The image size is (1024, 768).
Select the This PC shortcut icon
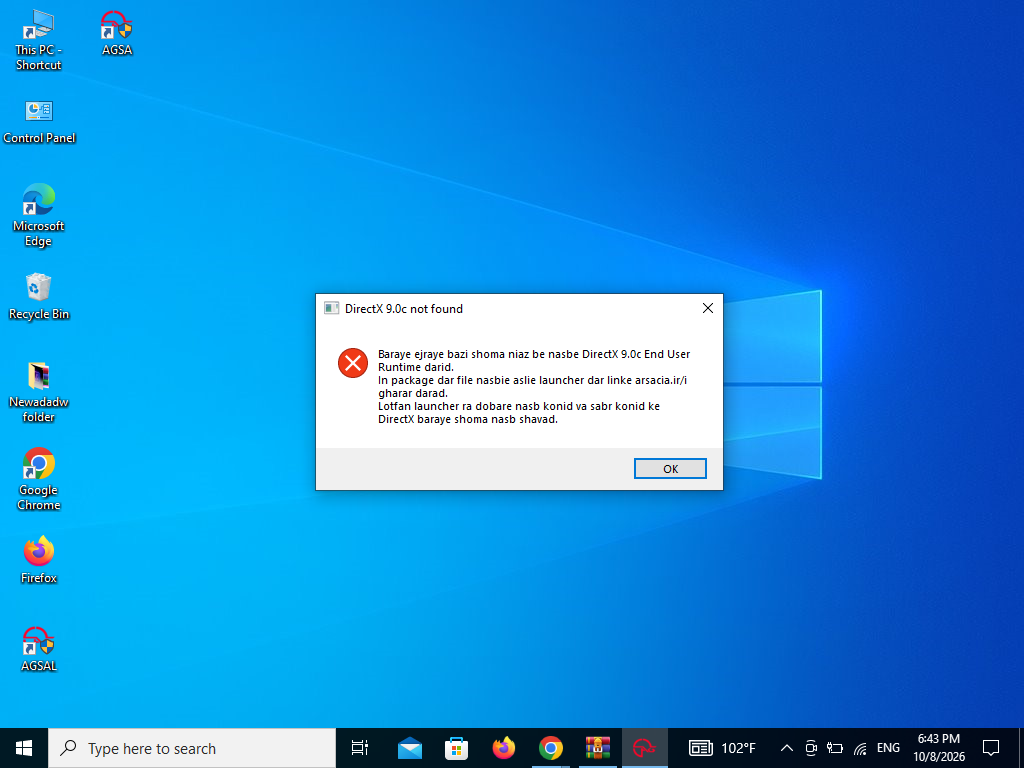(x=39, y=40)
